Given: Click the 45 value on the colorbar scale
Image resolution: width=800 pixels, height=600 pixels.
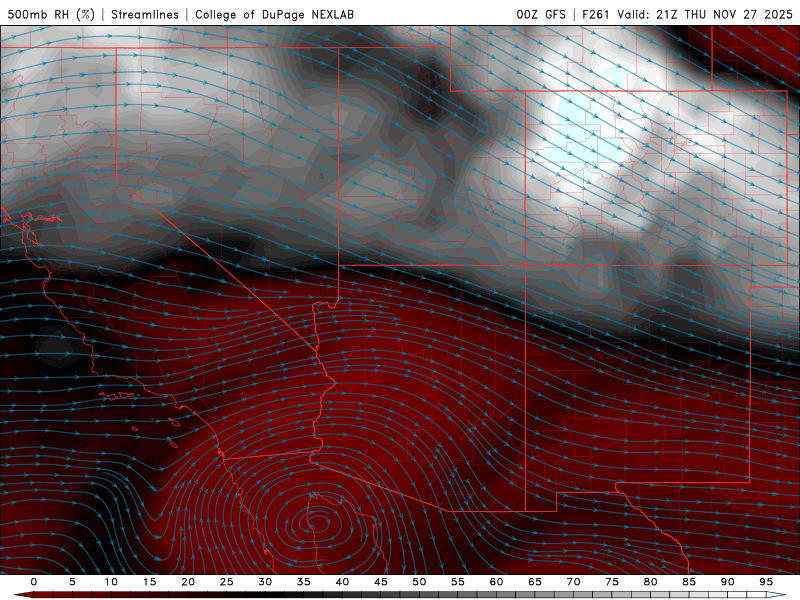Looking at the screenshot, I should click(x=380, y=582).
